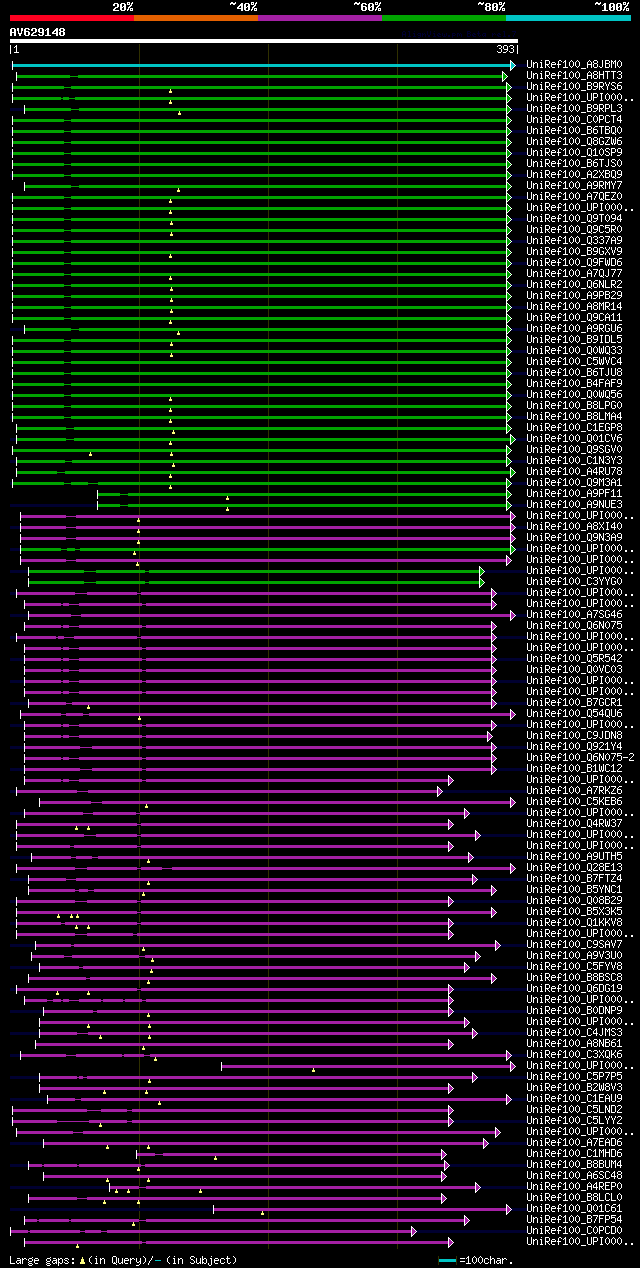Screen dimensions: 640x1268
Task: Select the label UniRef100_Q28E13
Action: click(575, 868)
